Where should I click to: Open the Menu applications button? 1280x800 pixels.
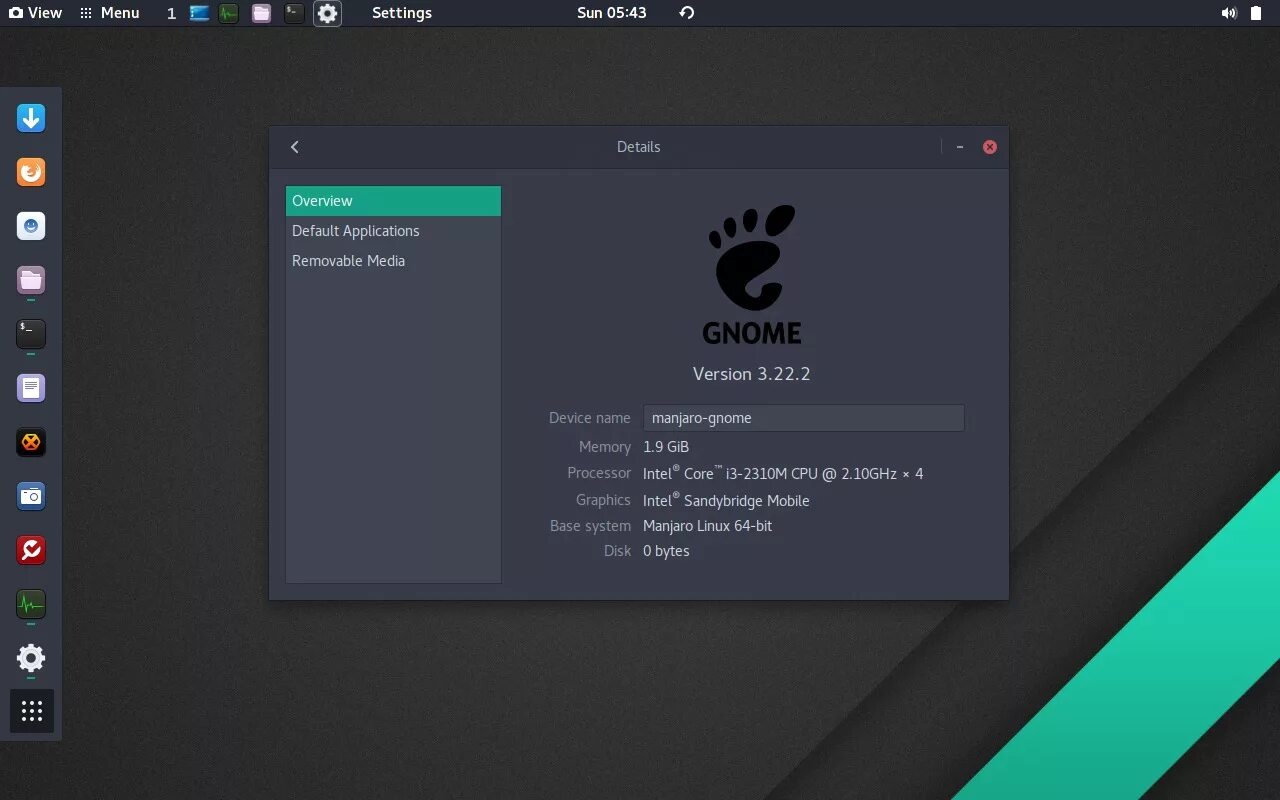point(110,13)
